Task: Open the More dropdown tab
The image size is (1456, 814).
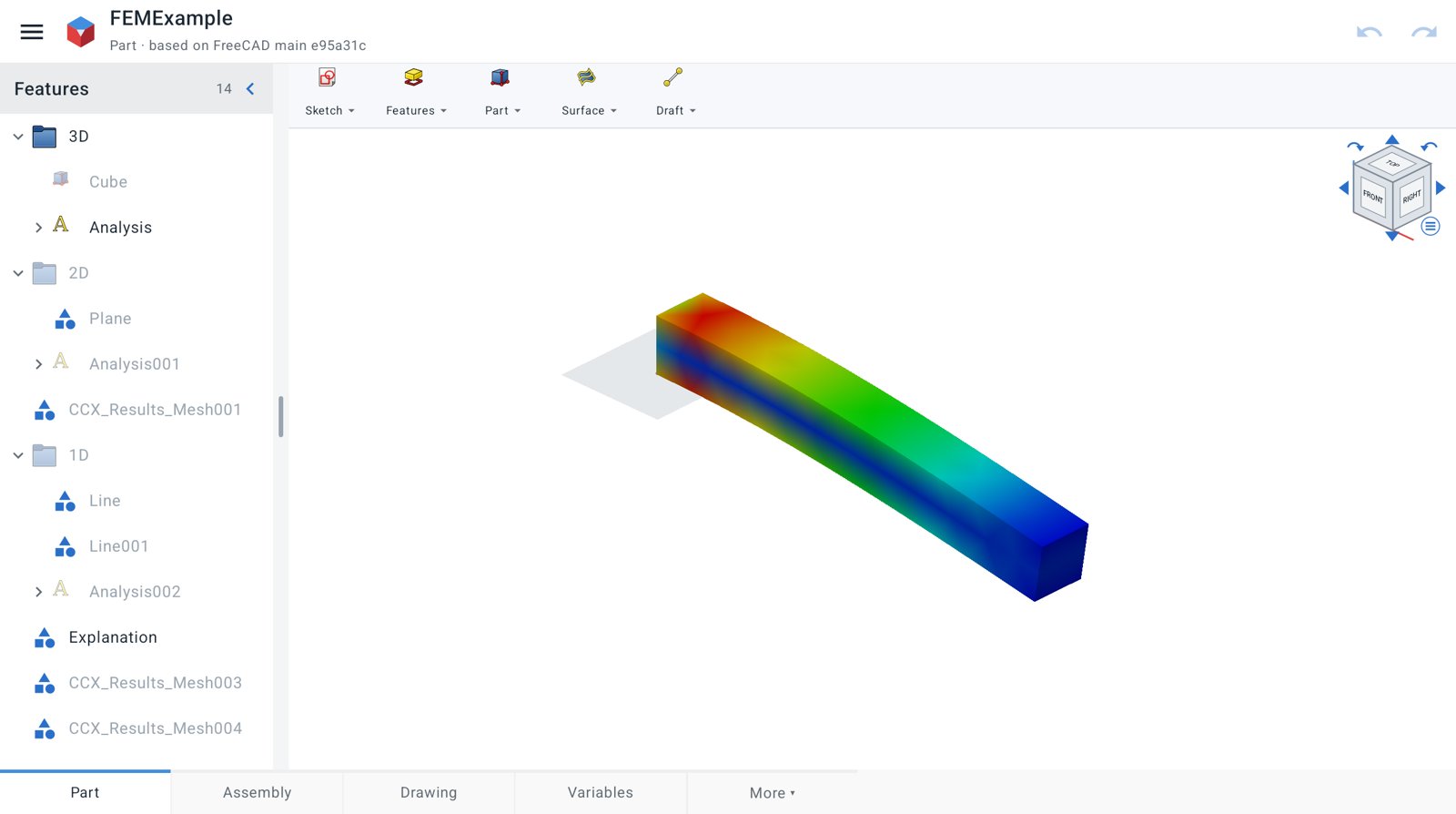Action: click(x=773, y=792)
